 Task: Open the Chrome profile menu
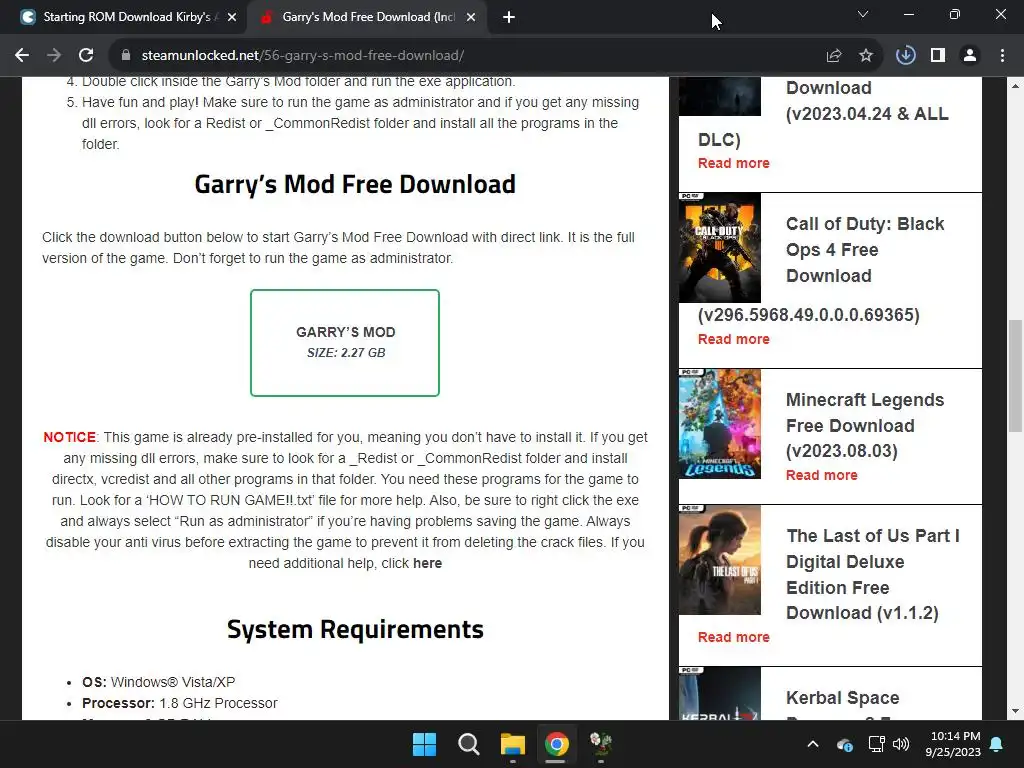click(970, 56)
